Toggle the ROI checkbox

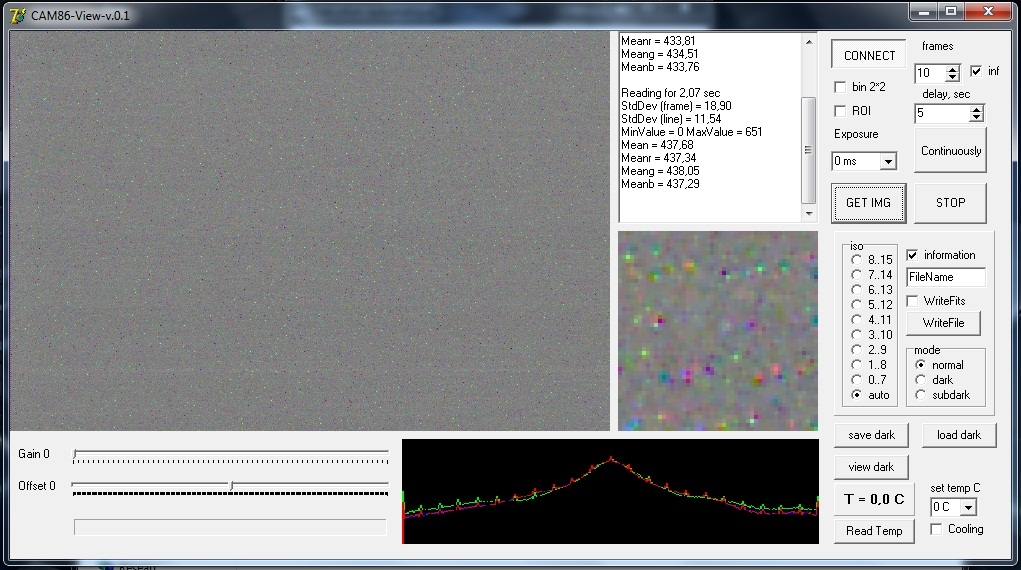pyautogui.click(x=840, y=111)
